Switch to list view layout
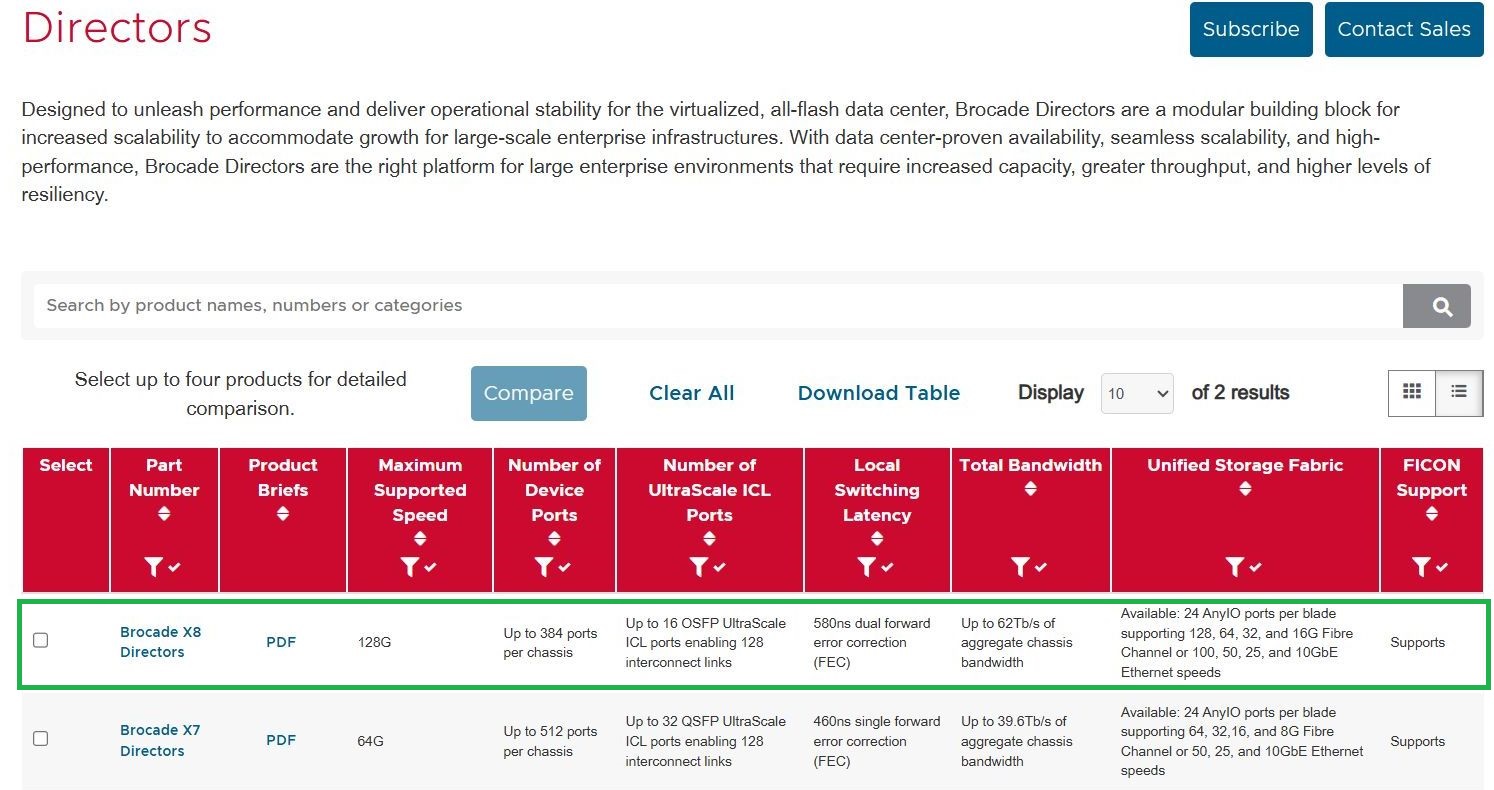This screenshot has height=790, width=1494. pos(1459,392)
